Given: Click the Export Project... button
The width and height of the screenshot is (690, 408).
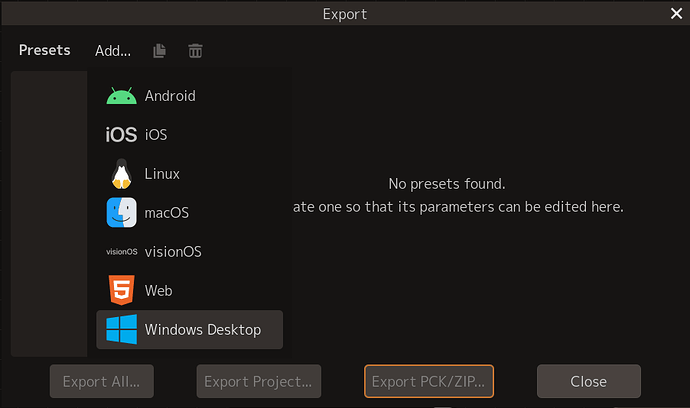Looking at the screenshot, I should [259, 381].
